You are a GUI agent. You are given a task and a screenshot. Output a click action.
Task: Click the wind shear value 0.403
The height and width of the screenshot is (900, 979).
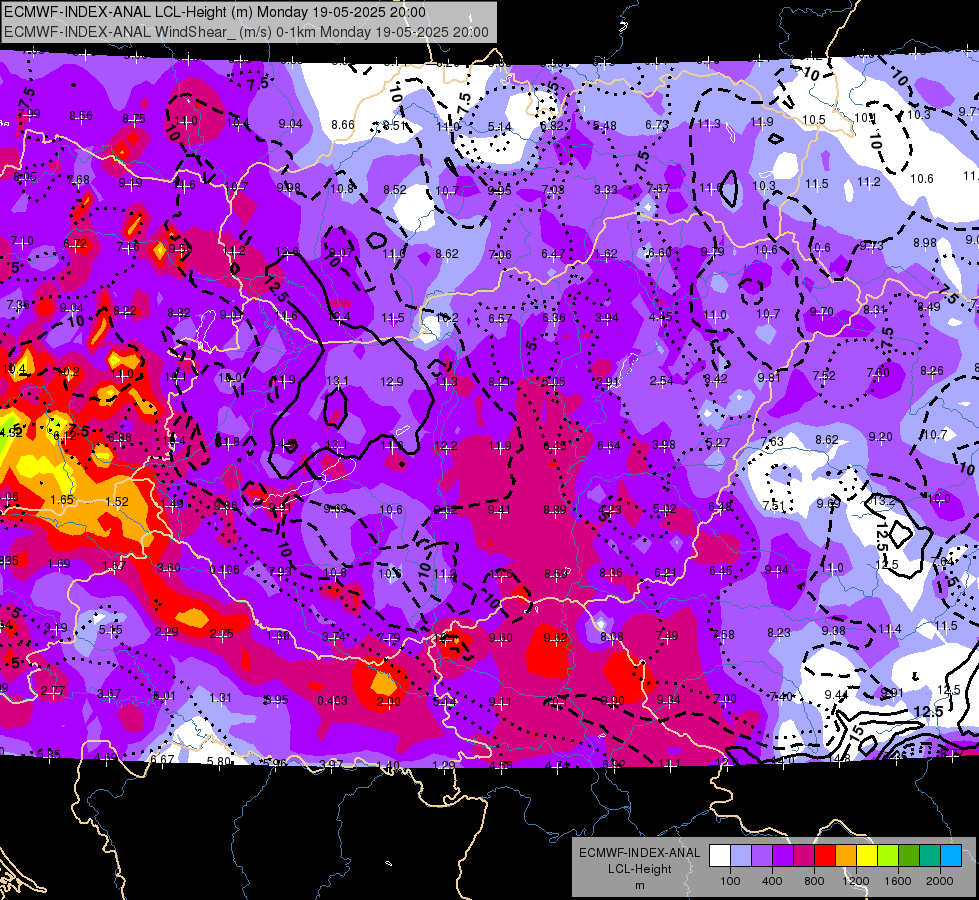(332, 701)
